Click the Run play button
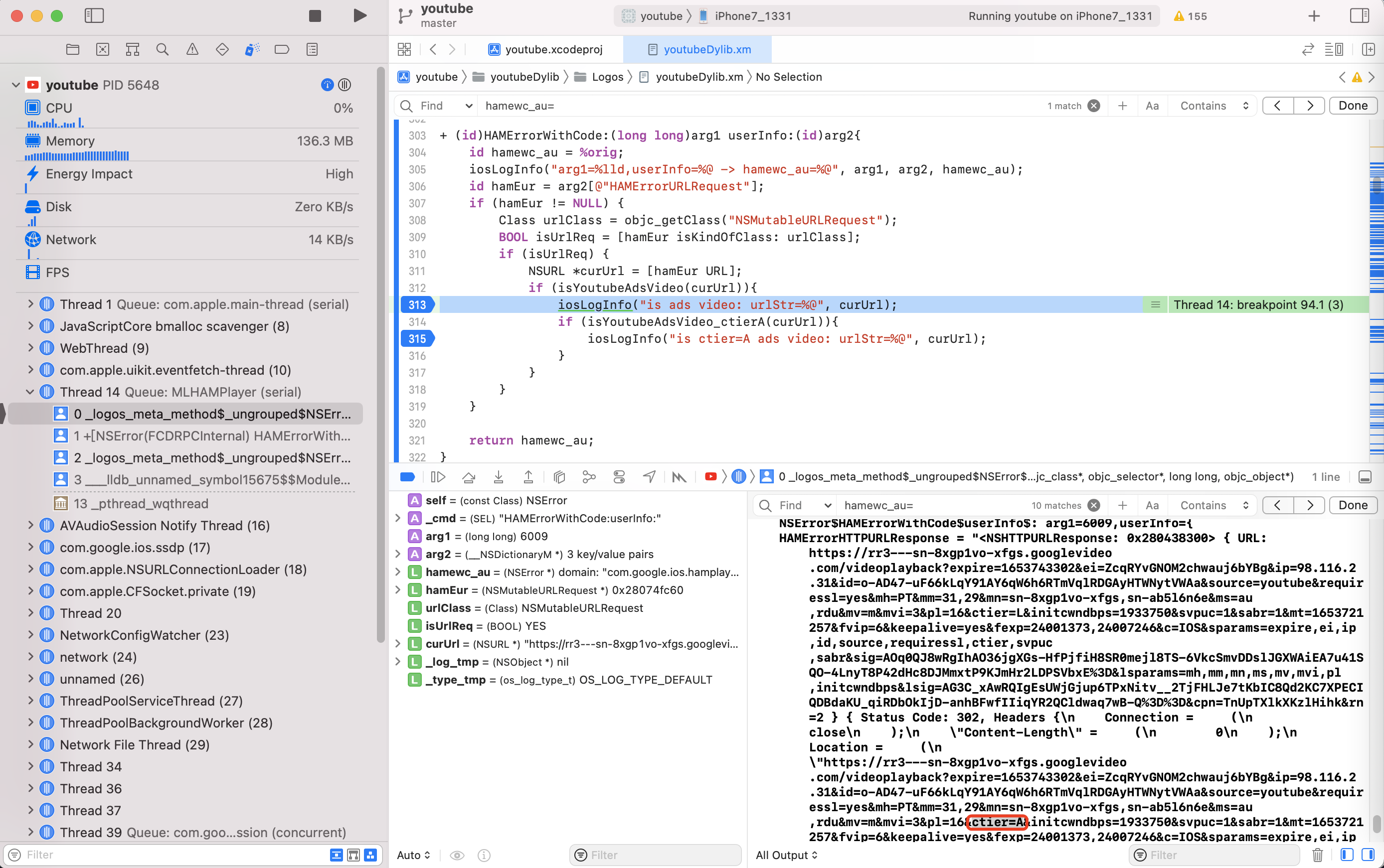Screen dimensions: 1384x868 (359, 15)
